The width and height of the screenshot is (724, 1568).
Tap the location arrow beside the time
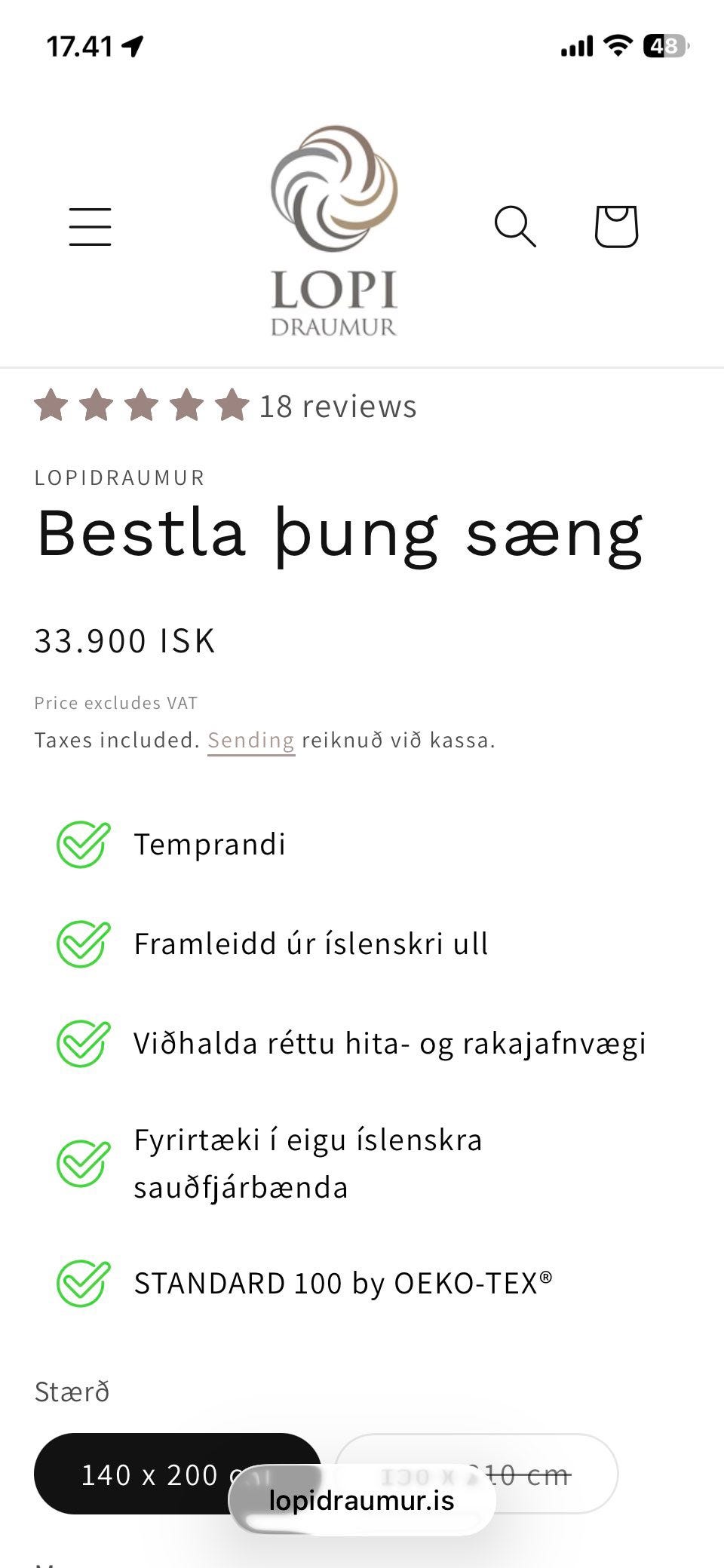click(x=133, y=47)
